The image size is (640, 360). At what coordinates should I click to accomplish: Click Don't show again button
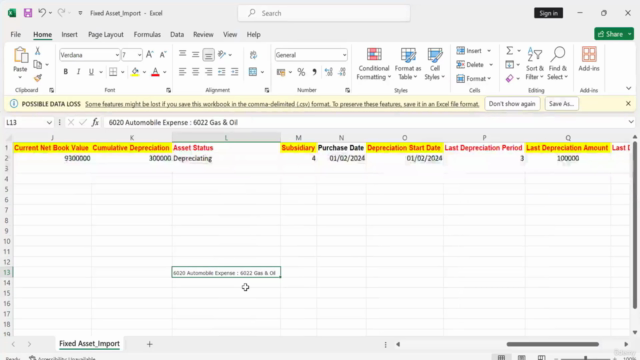click(x=512, y=104)
